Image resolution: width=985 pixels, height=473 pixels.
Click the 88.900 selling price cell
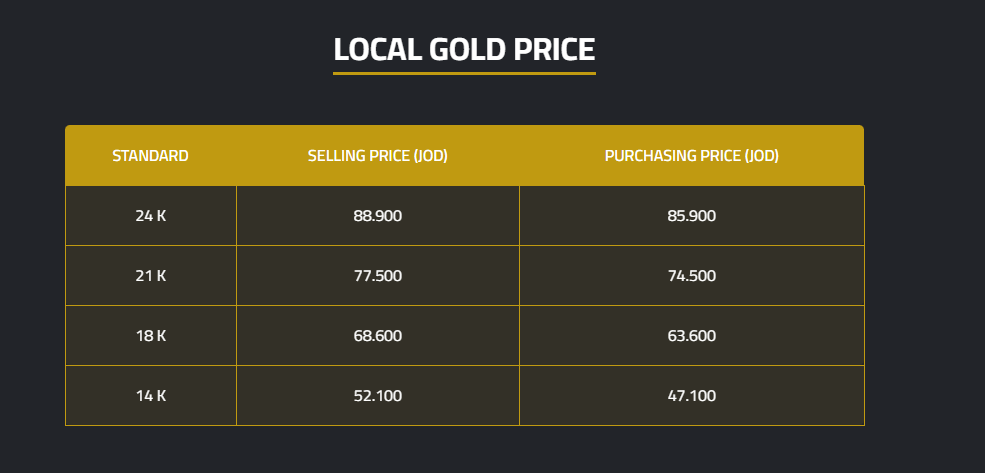[x=377, y=216]
